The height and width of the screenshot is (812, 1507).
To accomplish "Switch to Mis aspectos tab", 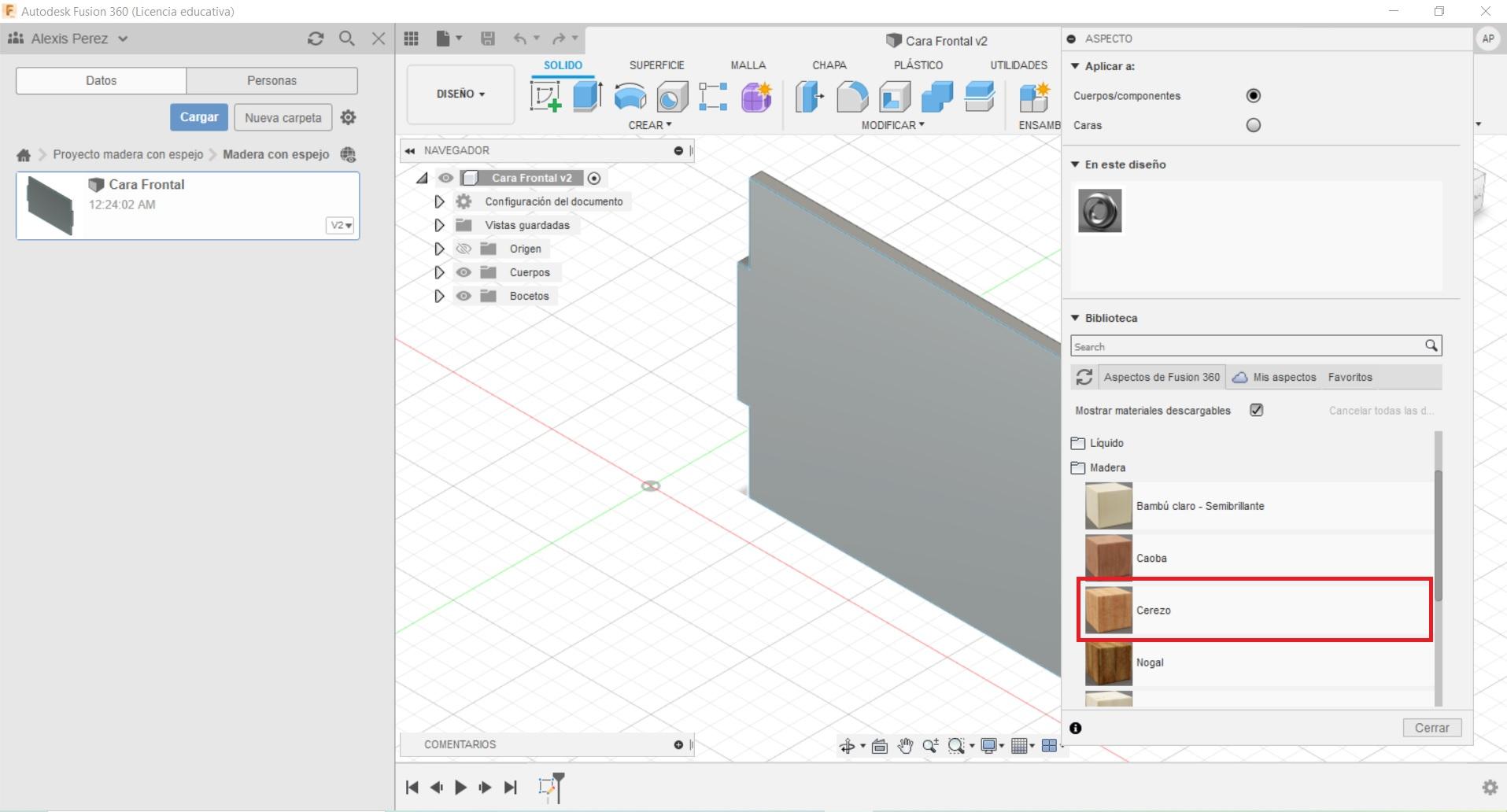I will [x=1275, y=377].
